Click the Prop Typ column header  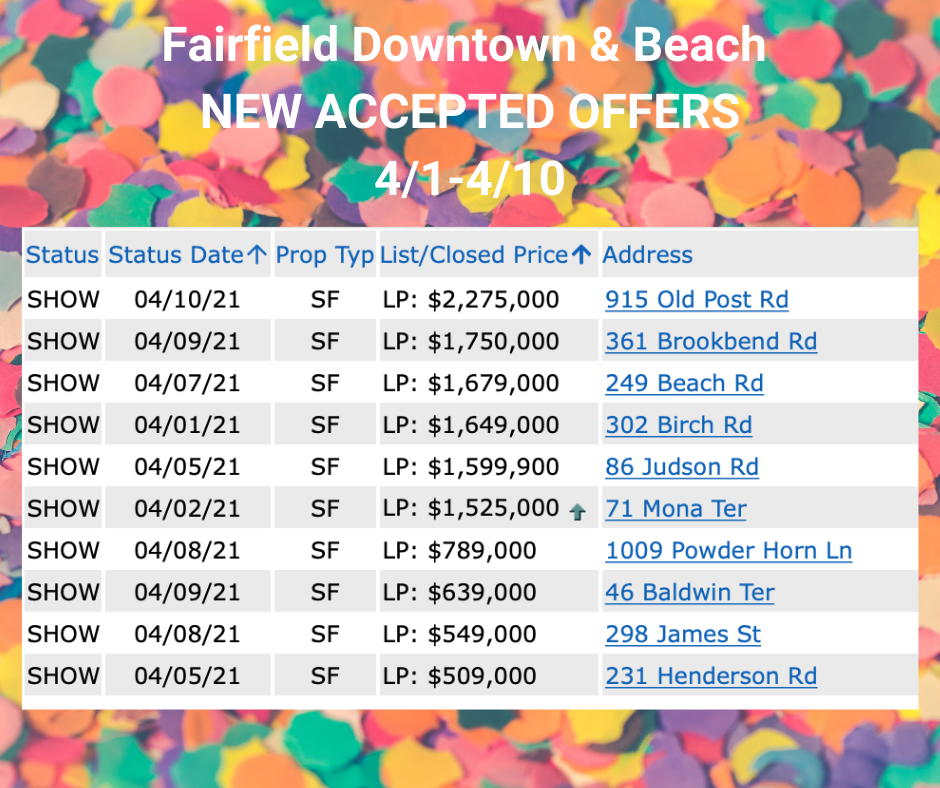pyautogui.click(x=324, y=255)
